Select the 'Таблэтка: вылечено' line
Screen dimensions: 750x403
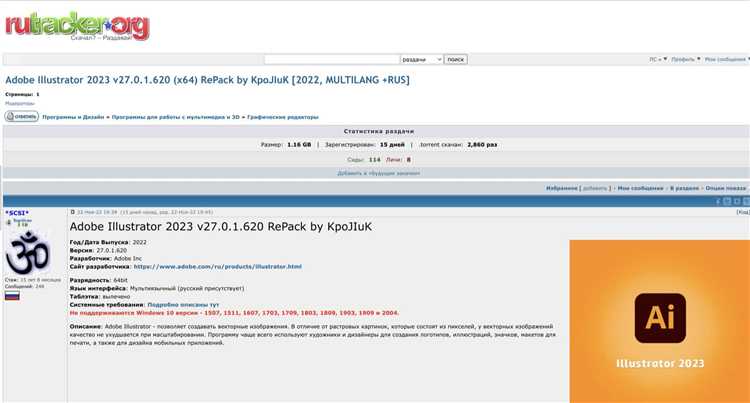[x=100, y=296]
